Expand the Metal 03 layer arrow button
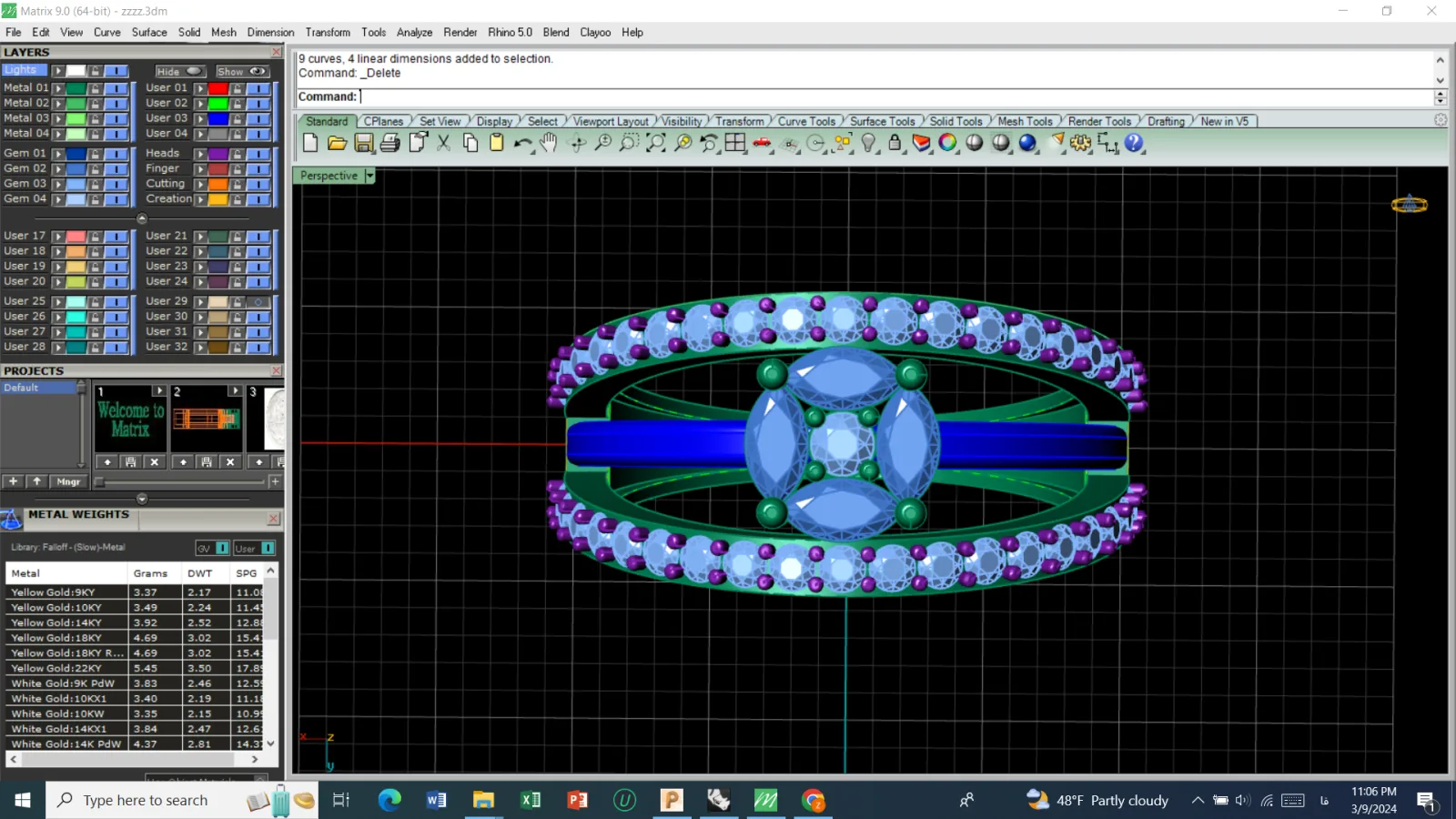The height and width of the screenshot is (819, 1456). (x=58, y=118)
